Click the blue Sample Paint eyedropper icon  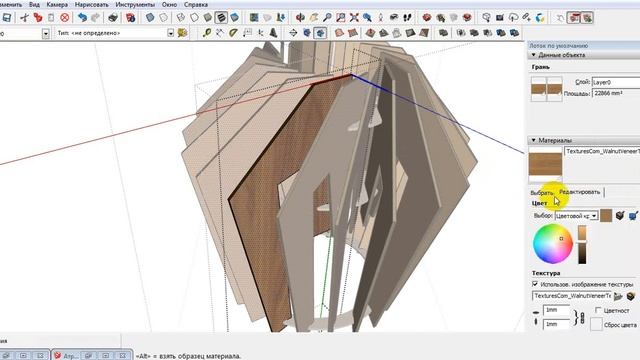click(633, 216)
